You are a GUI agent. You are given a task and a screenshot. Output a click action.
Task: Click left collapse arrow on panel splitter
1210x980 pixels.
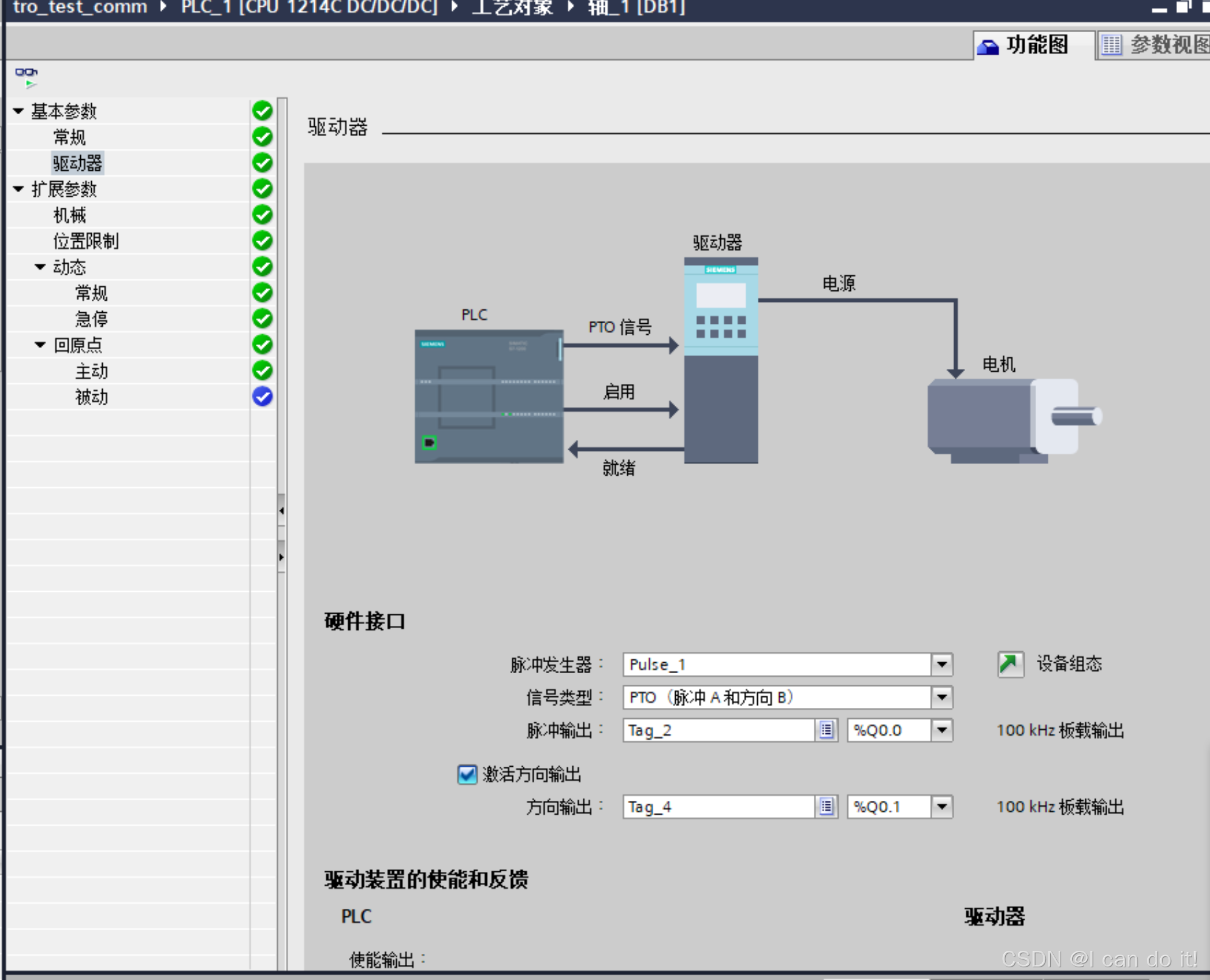click(x=281, y=511)
